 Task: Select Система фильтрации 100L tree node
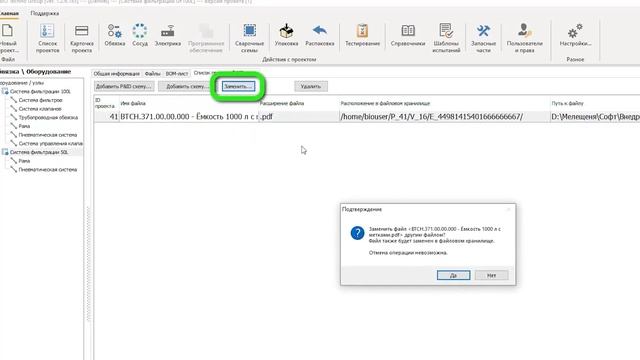coord(40,91)
